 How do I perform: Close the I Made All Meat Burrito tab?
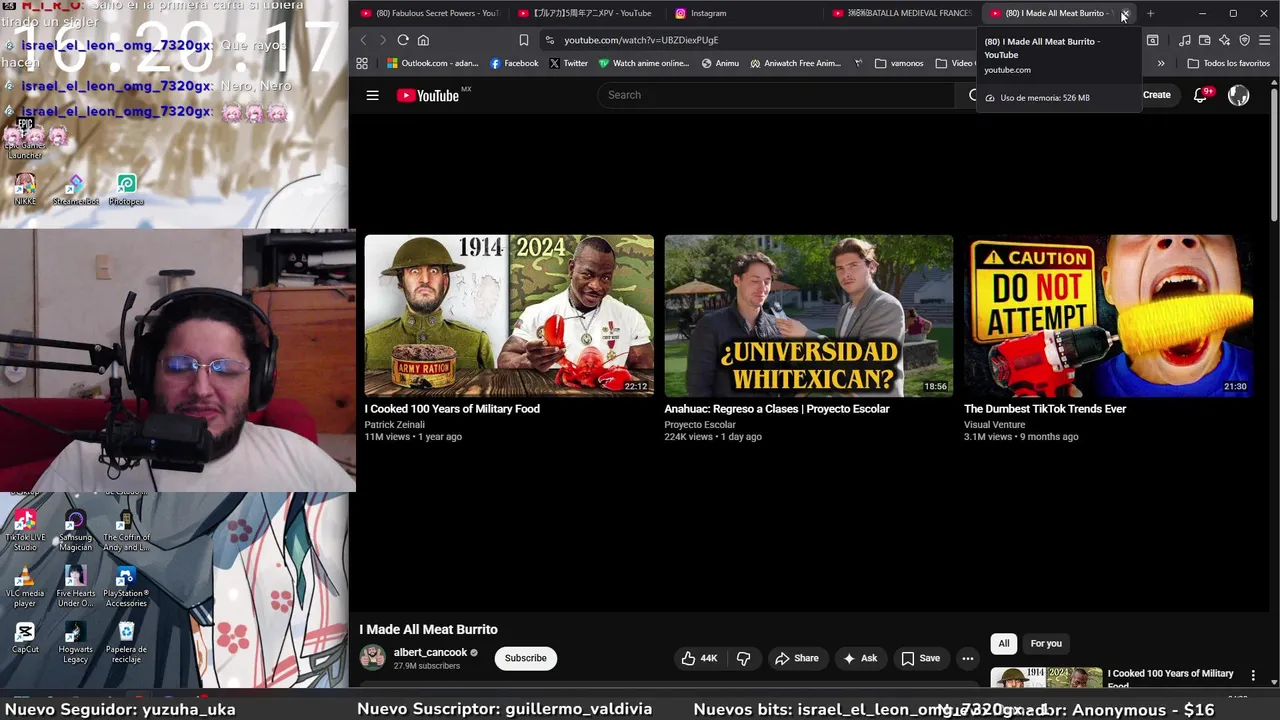point(1124,13)
